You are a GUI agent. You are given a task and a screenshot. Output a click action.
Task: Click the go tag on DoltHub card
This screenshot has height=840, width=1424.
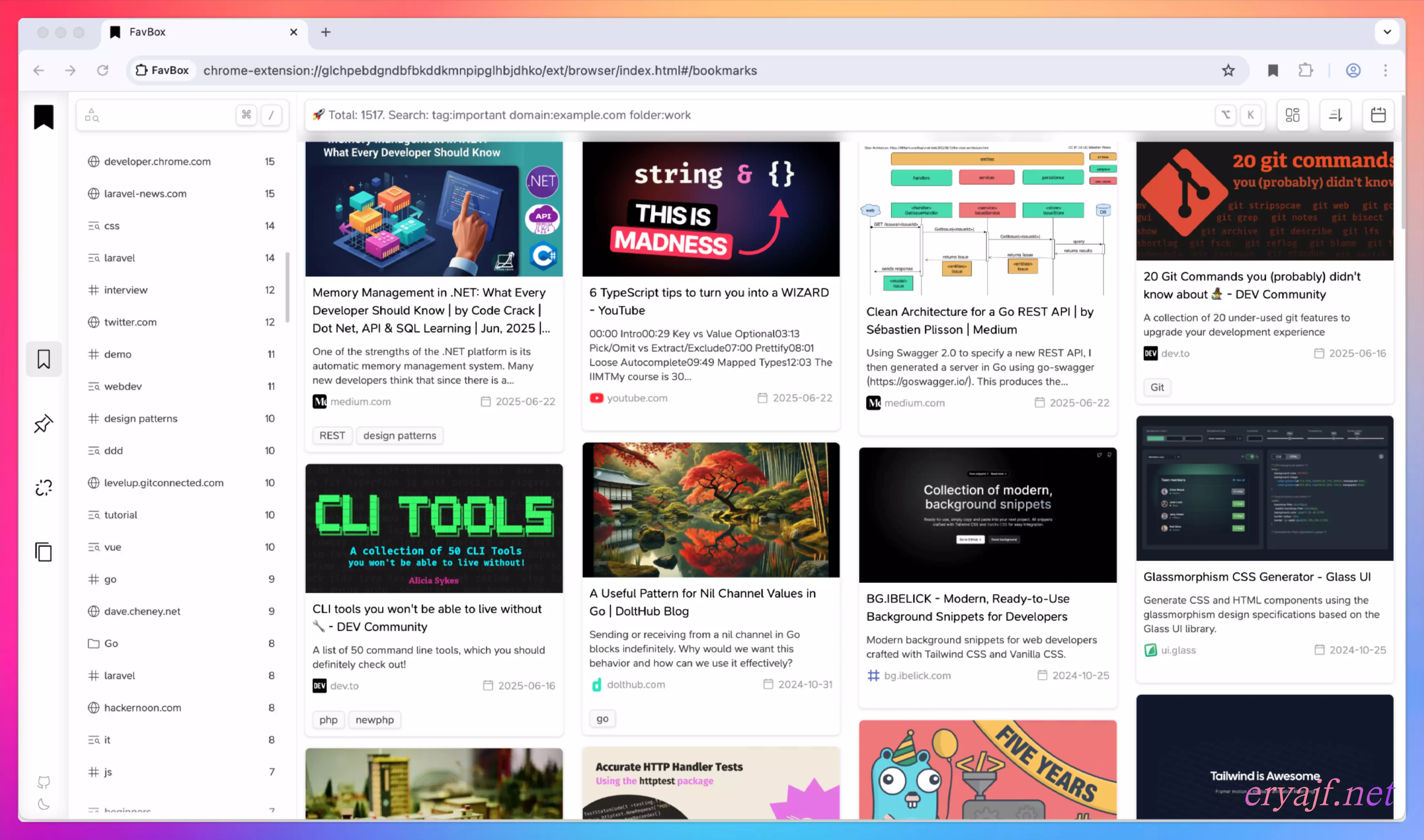[602, 718]
